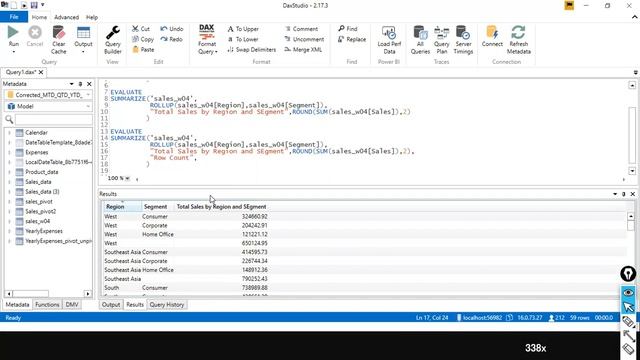Image resolution: width=640 pixels, height=360 pixels.
Task: Convert selection To Lower
Action: pyautogui.click(x=243, y=39)
